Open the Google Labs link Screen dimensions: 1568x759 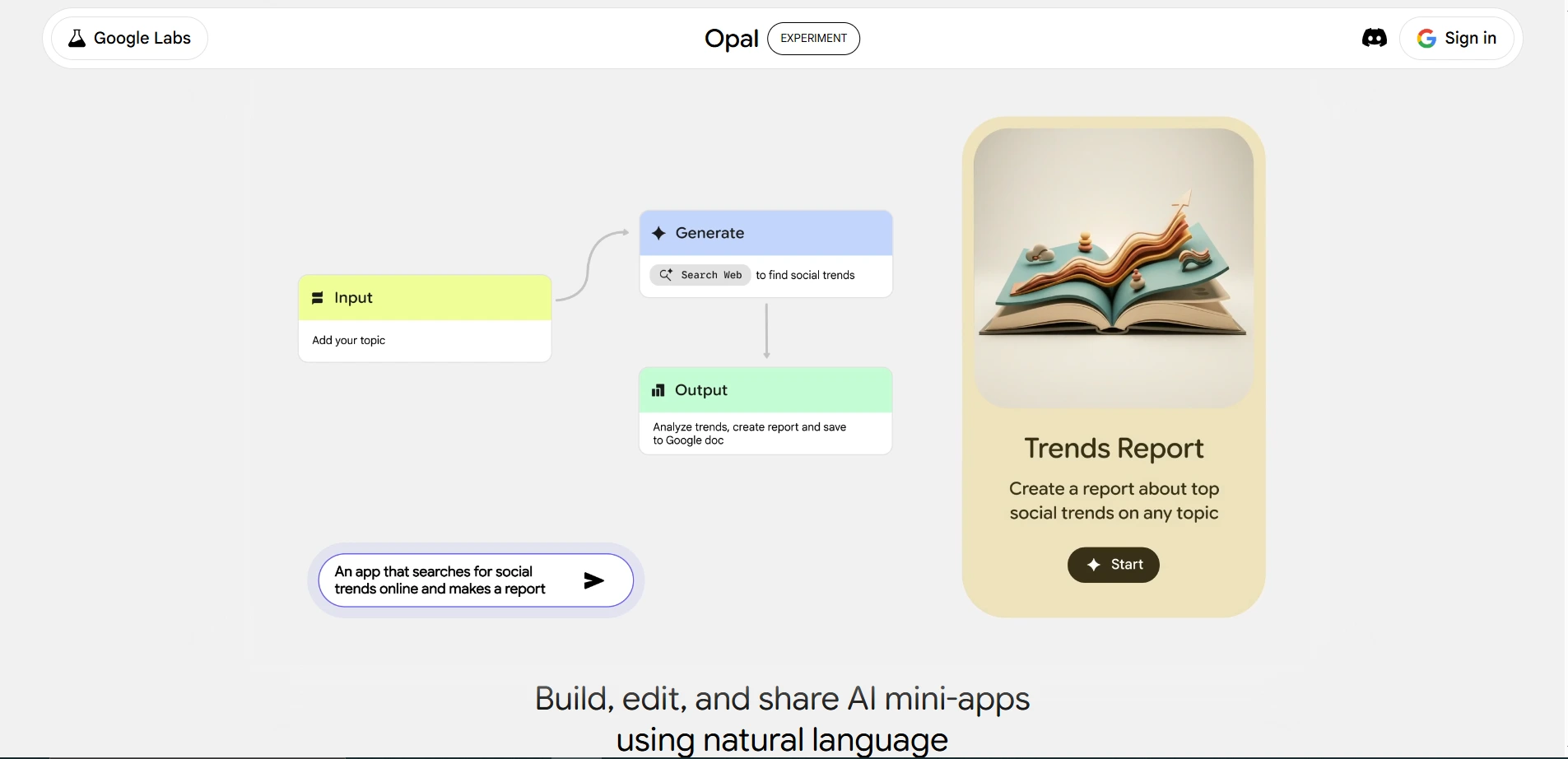[x=130, y=39]
